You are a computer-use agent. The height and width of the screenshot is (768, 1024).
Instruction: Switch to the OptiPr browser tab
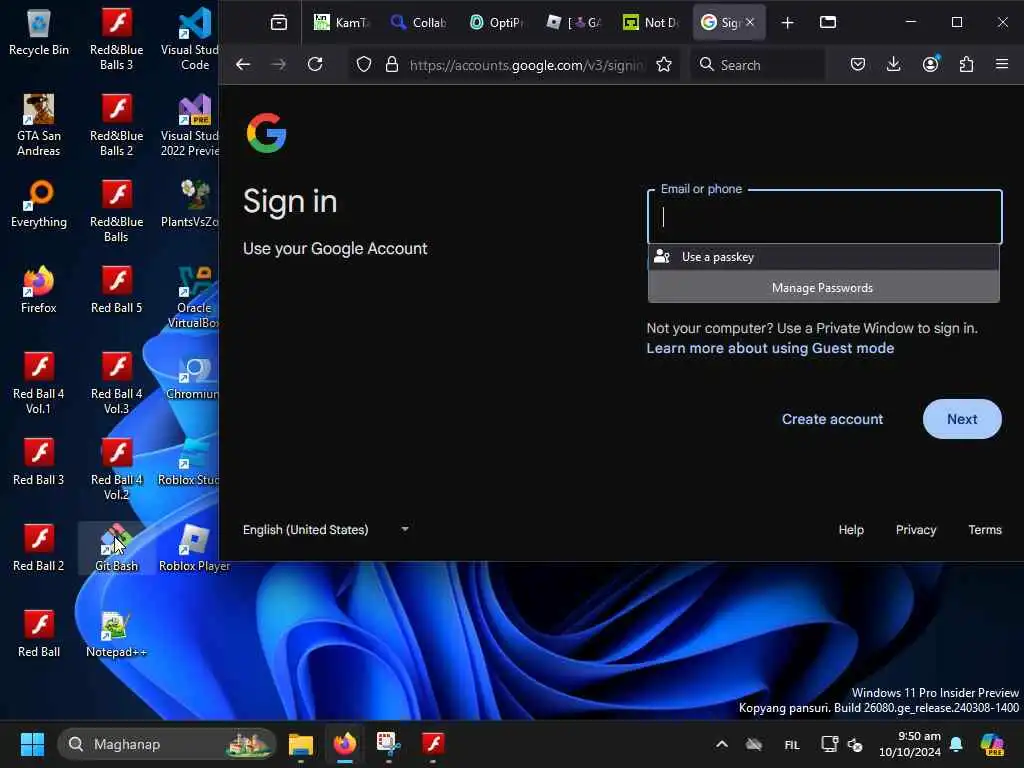coord(496,23)
